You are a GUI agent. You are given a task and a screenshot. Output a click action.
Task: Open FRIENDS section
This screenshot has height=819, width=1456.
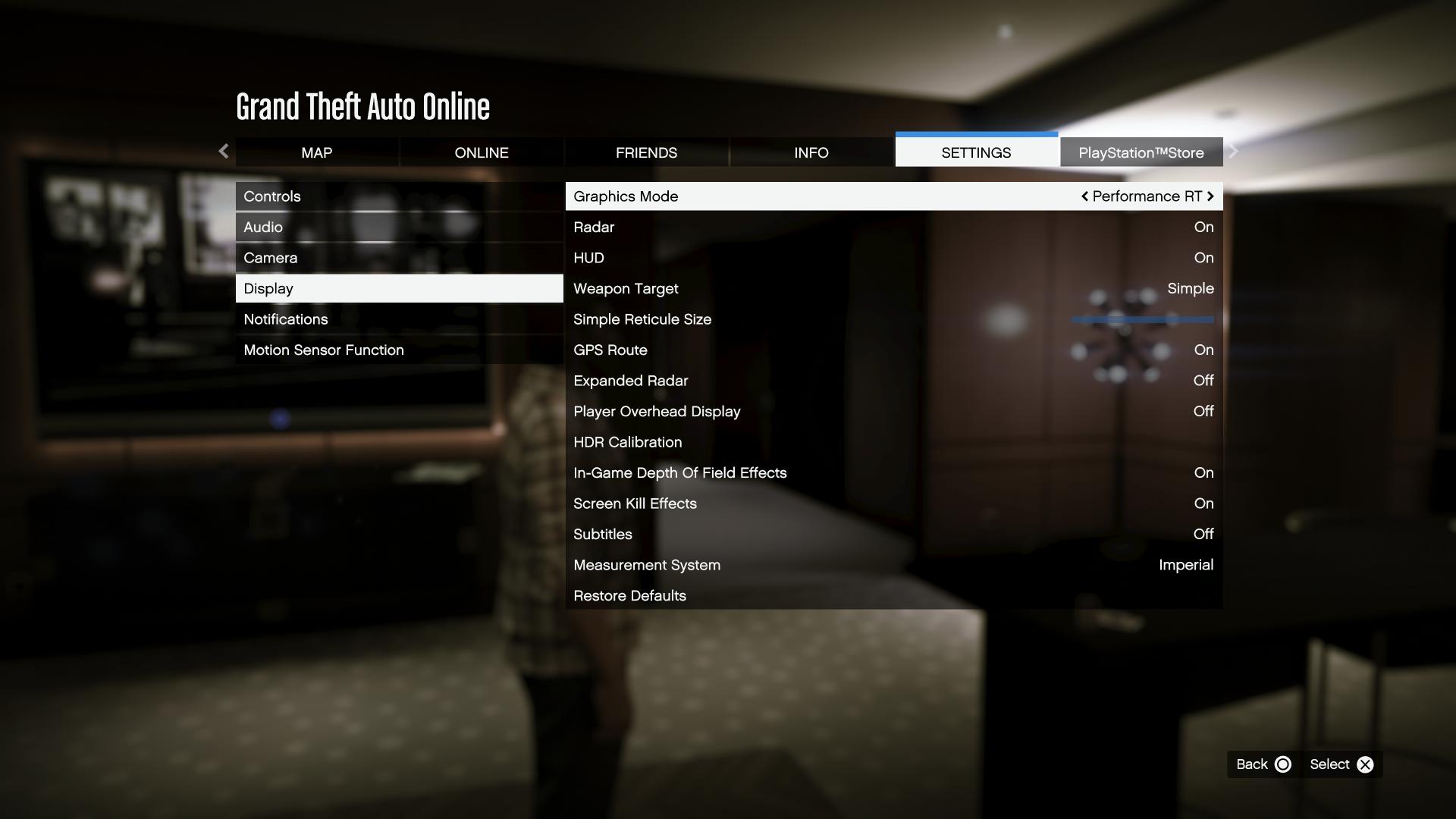click(x=645, y=151)
